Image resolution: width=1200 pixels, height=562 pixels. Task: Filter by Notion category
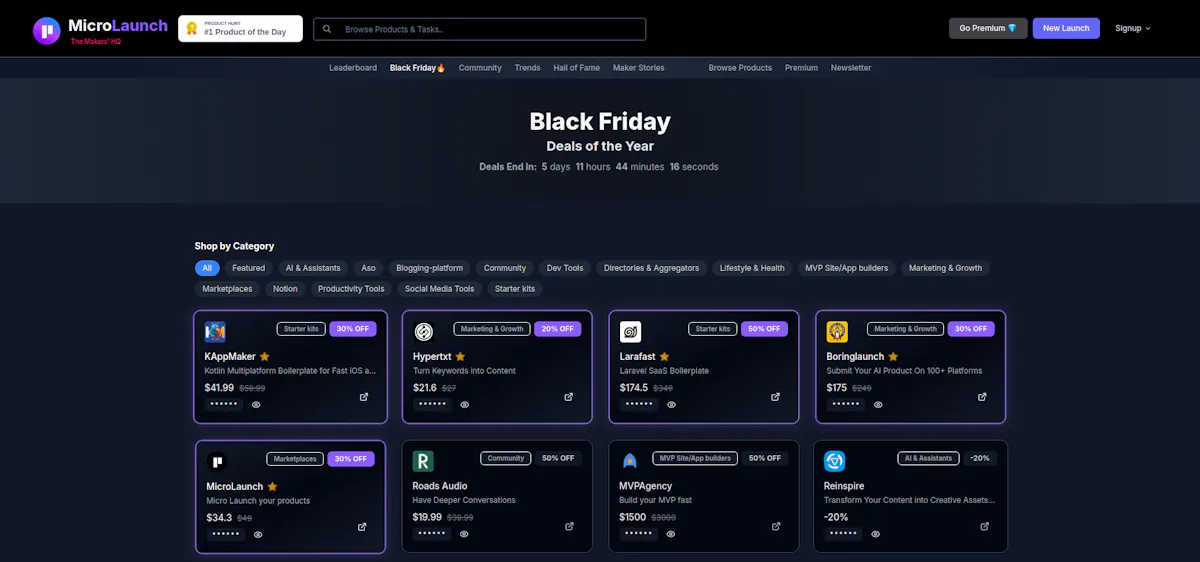[285, 289]
